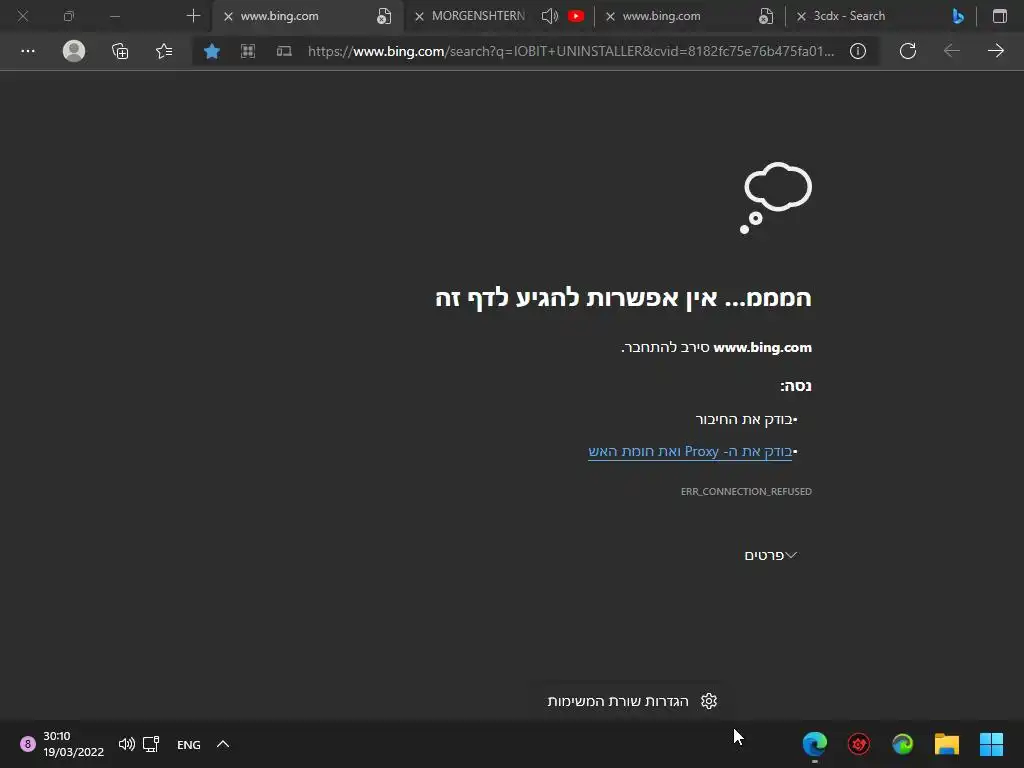The height and width of the screenshot is (768, 1024).
Task: Open the Favorites list icon
Action: click(164, 51)
